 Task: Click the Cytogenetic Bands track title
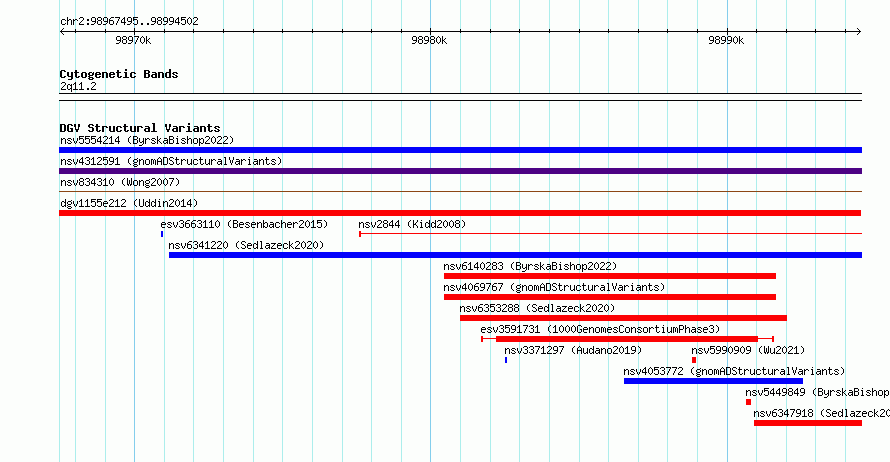coord(119,74)
